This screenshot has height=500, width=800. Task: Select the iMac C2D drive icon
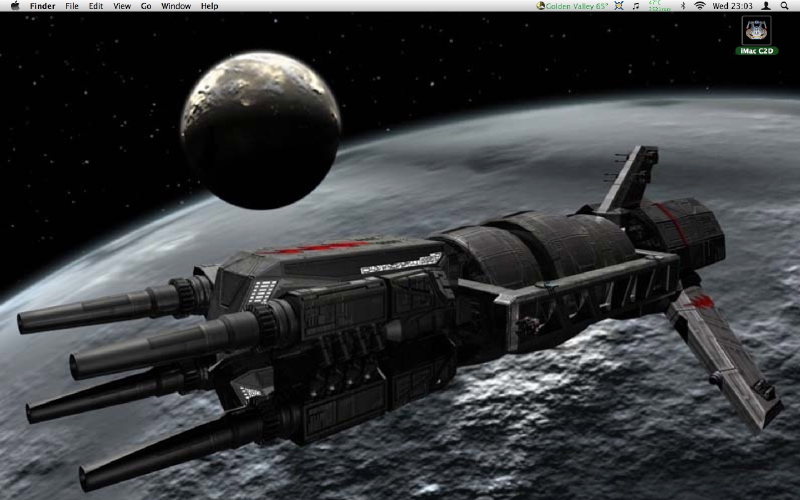tap(757, 29)
